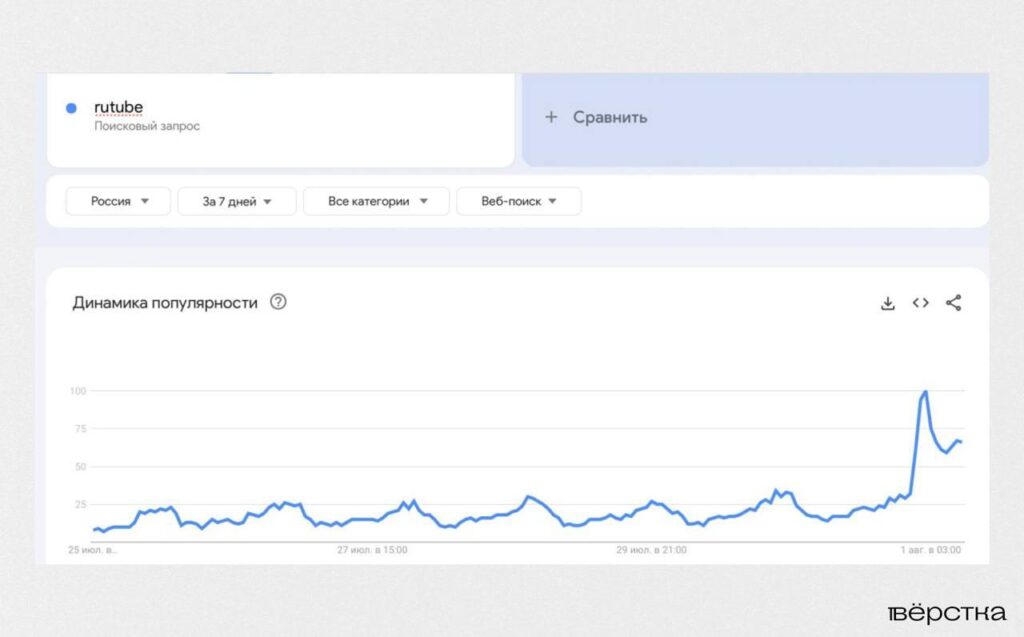The image size is (1024, 637).
Task: Click the Вёрстка logo watermark
Action: (946, 612)
